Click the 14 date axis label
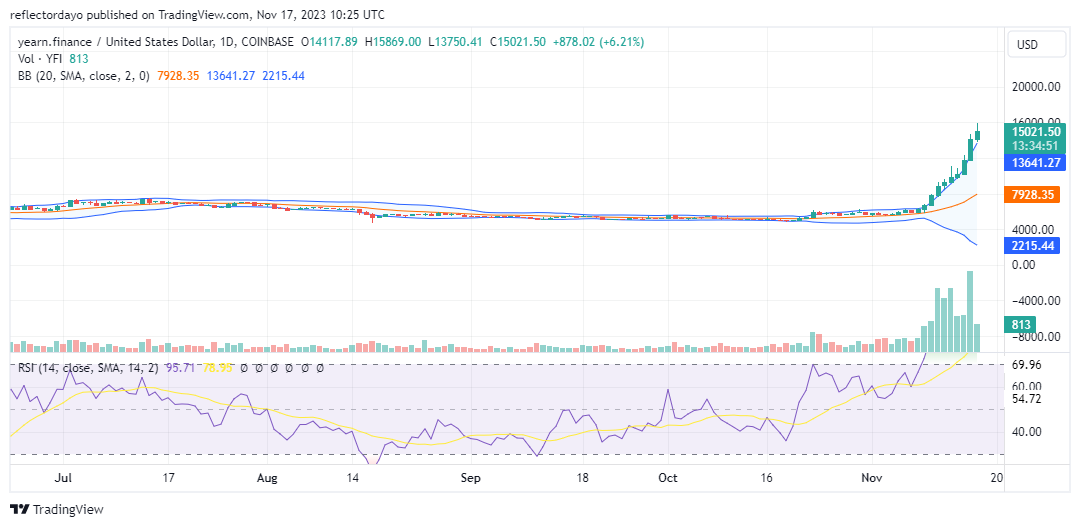Screen dimensions: 1080x527 tap(353, 477)
